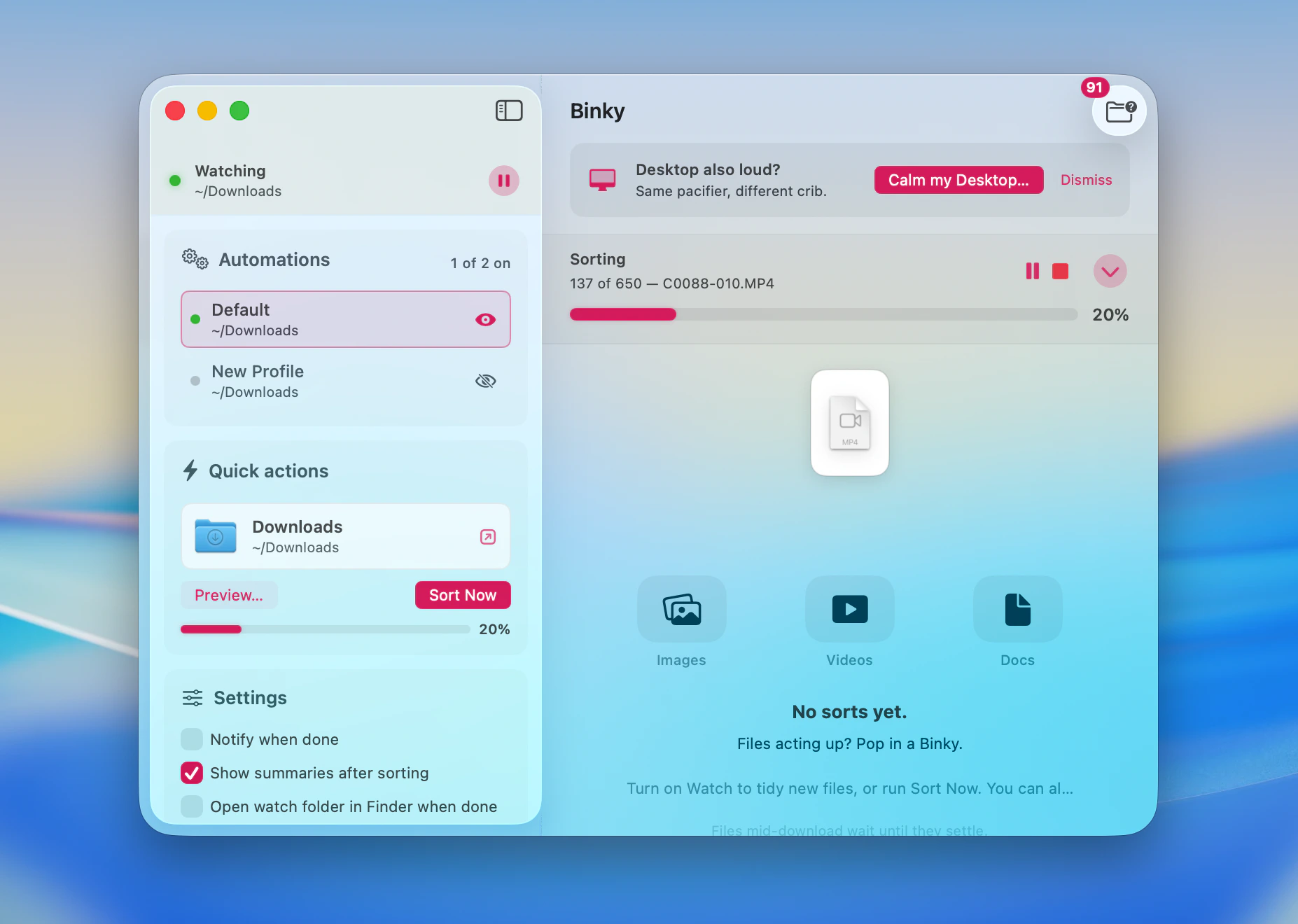Click the Downloads folder icon

click(x=215, y=536)
